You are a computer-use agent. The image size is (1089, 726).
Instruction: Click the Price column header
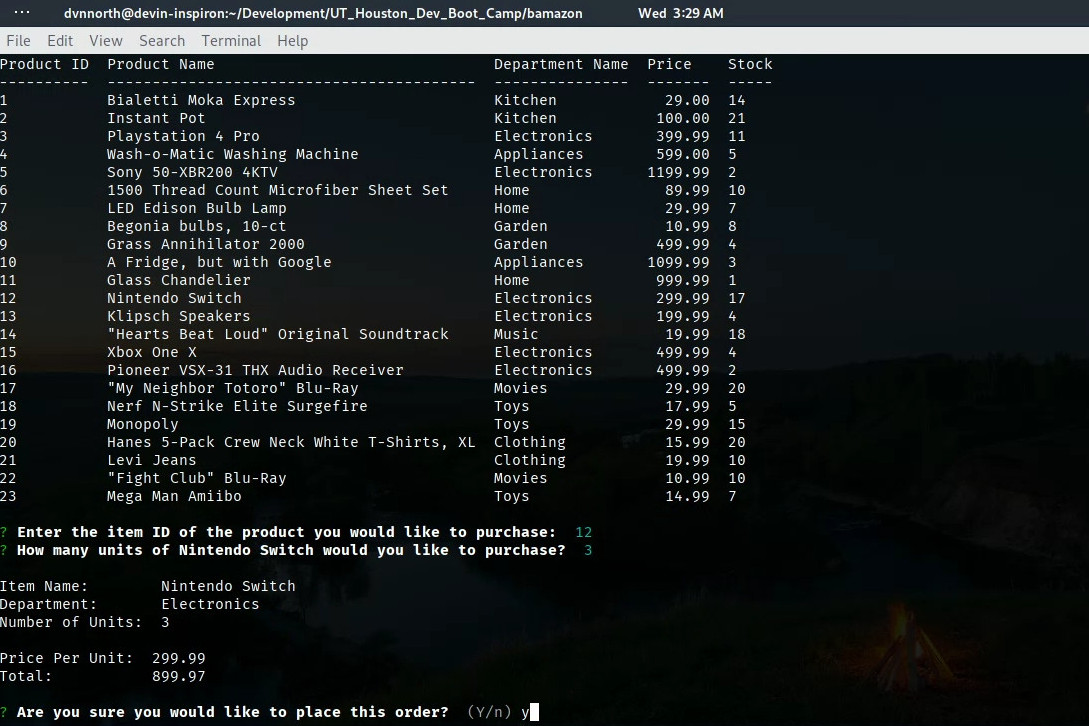click(x=669, y=64)
